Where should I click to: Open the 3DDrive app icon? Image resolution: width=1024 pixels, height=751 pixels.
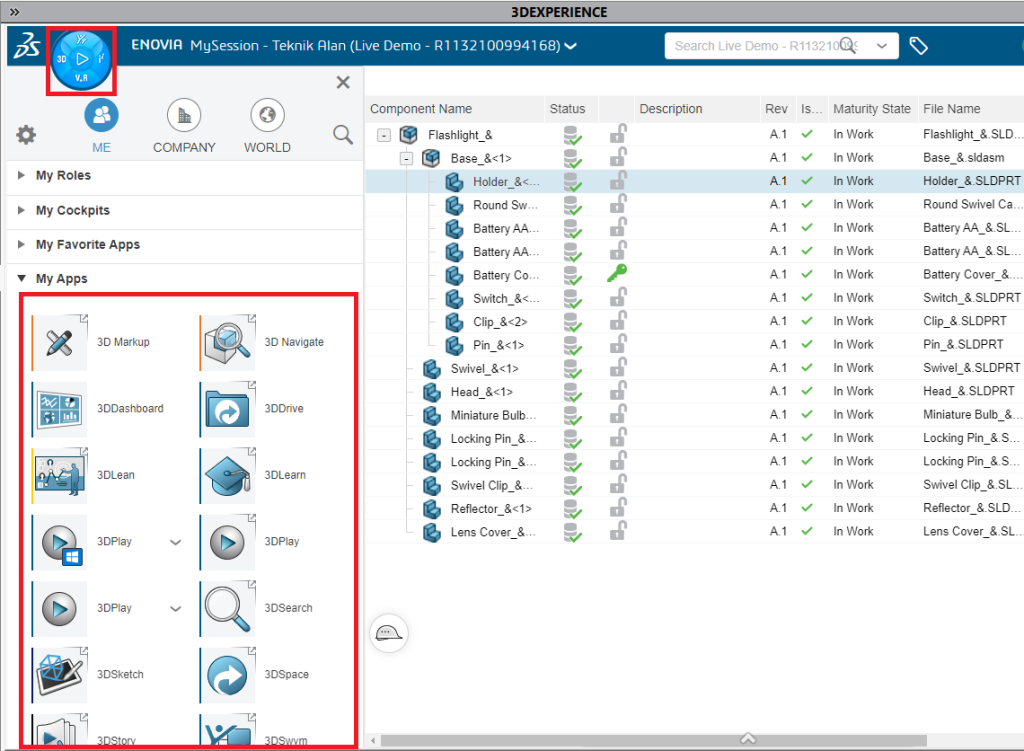click(228, 409)
